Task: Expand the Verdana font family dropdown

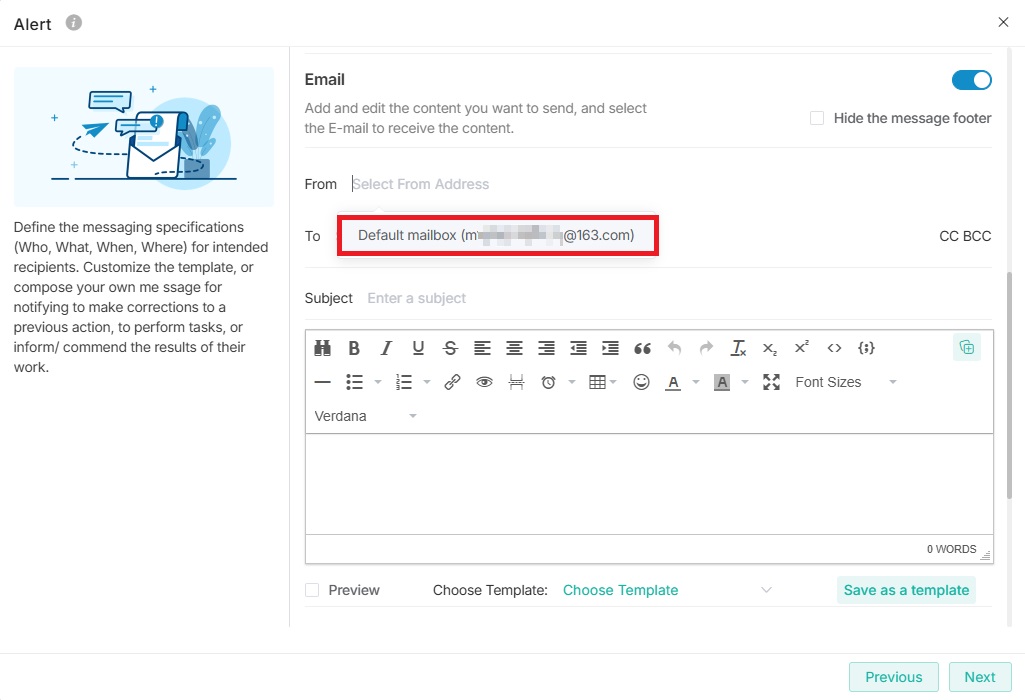Action: click(365, 416)
